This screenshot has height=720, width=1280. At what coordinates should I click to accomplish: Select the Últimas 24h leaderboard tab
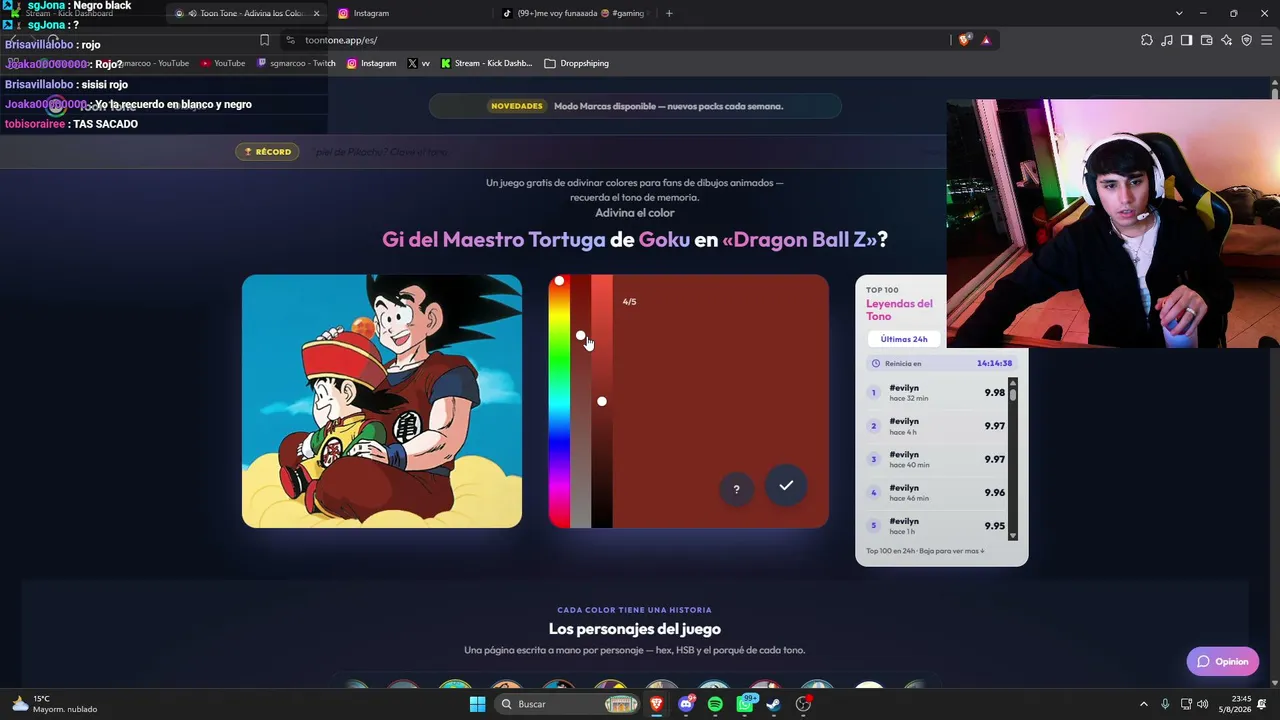pyautogui.click(x=904, y=339)
